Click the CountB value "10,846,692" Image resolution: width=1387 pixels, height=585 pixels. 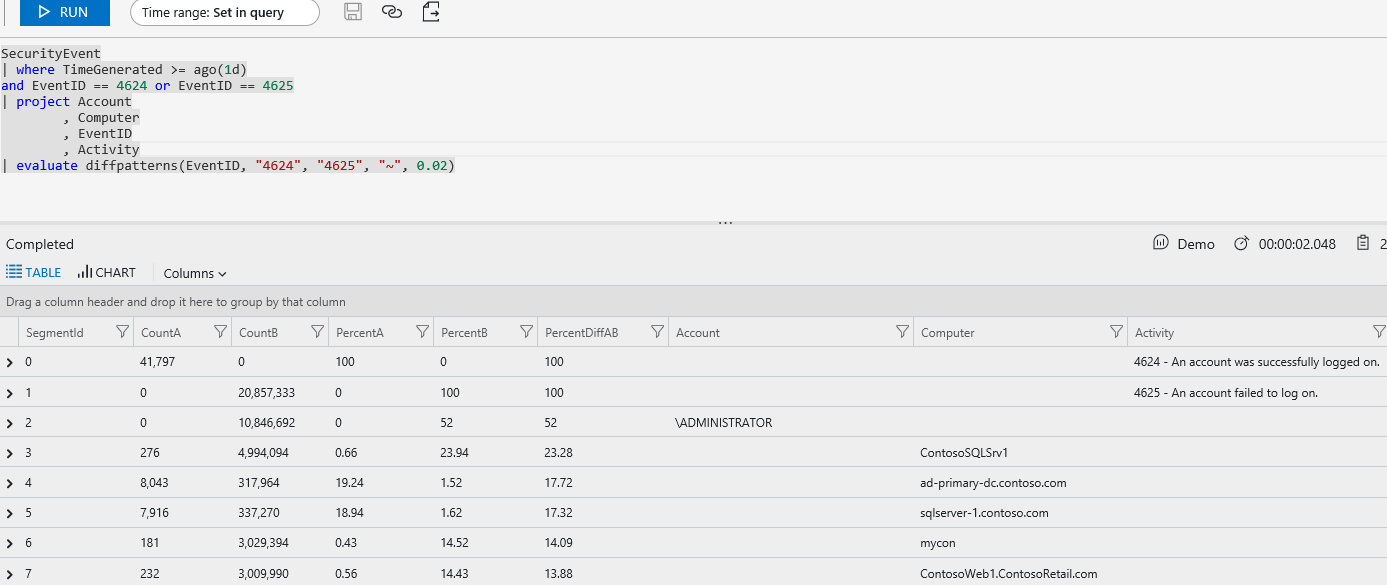coord(267,423)
